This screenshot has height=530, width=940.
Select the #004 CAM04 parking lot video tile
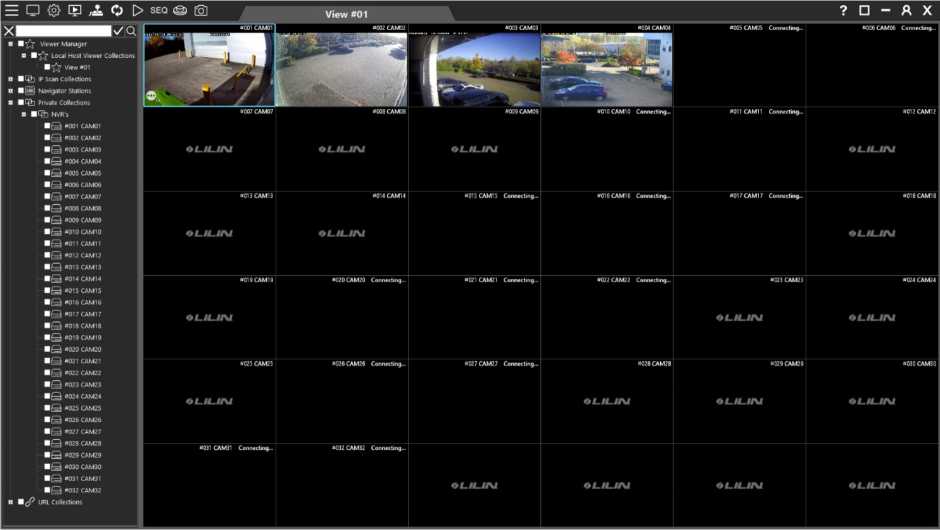[x=606, y=68]
